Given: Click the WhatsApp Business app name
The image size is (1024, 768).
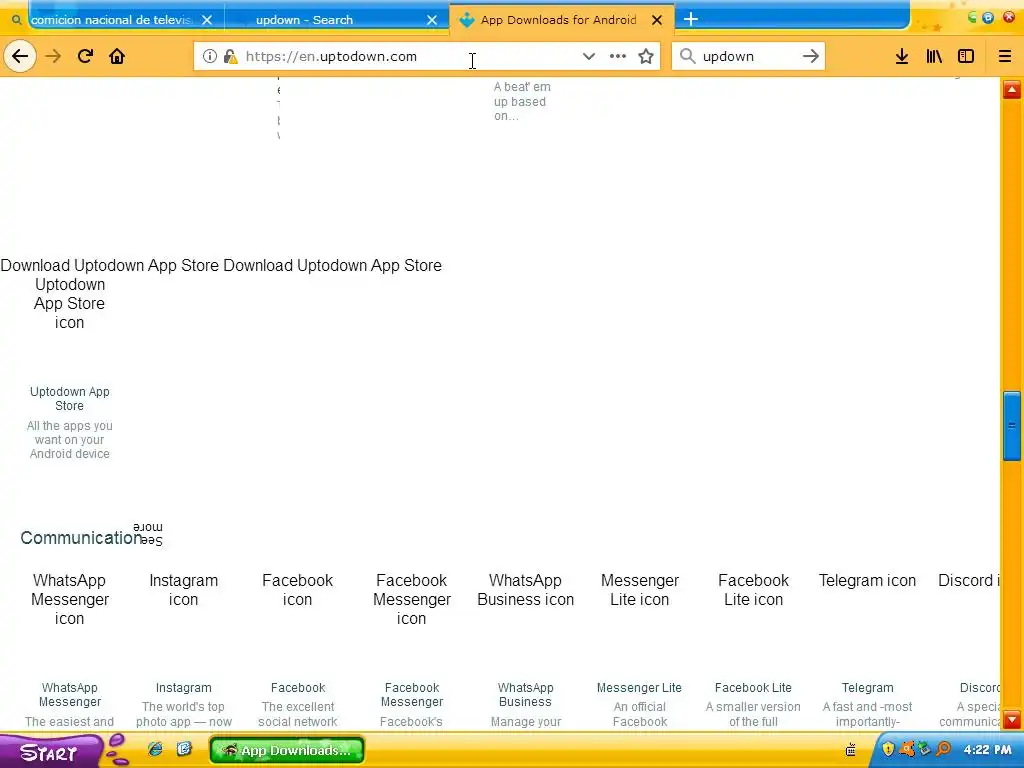Looking at the screenshot, I should [525, 694].
